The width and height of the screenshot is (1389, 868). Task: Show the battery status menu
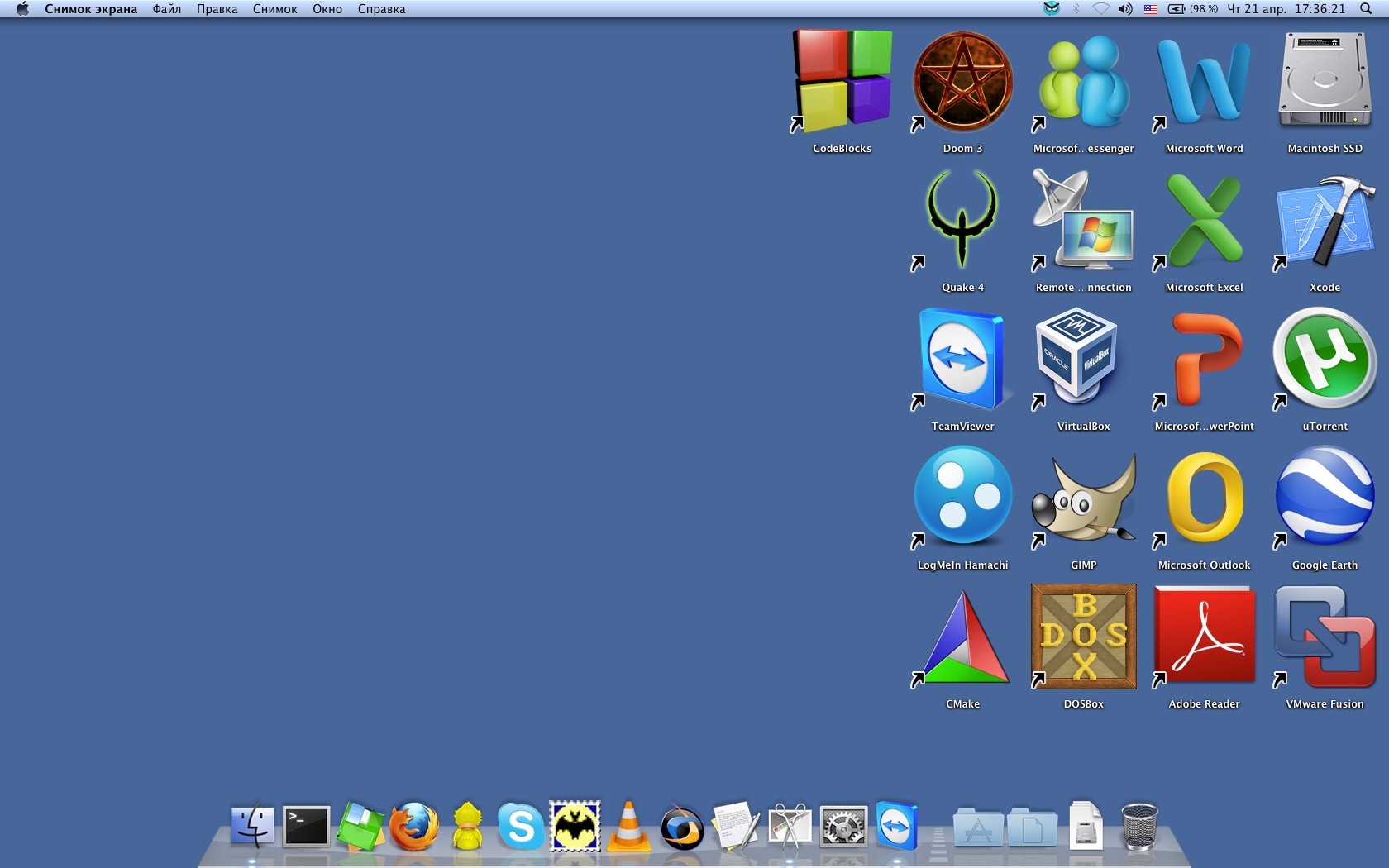tap(1192, 9)
